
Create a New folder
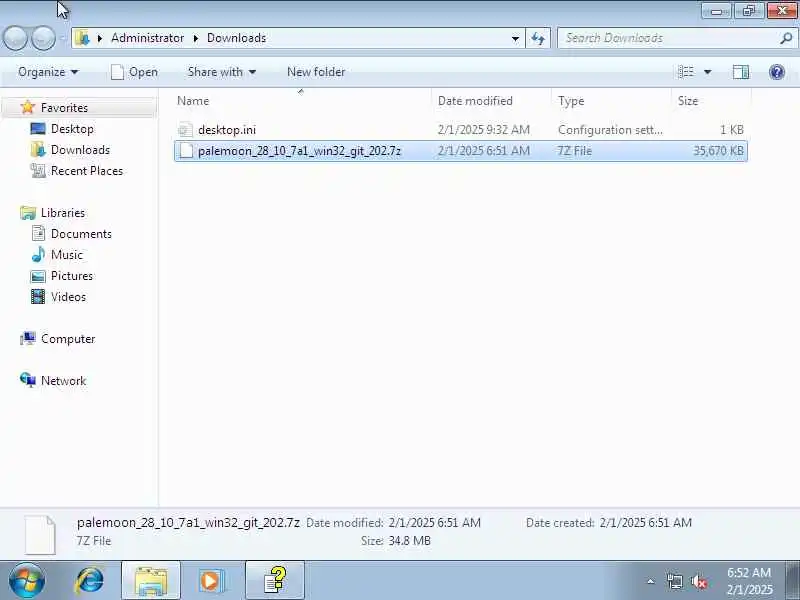coord(316,72)
